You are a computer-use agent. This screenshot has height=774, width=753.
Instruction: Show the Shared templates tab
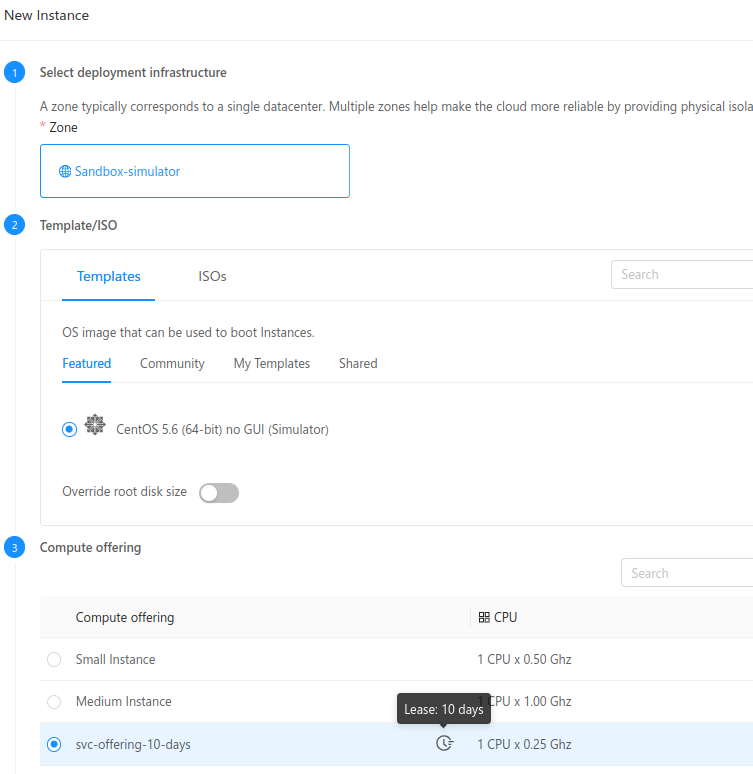(358, 363)
